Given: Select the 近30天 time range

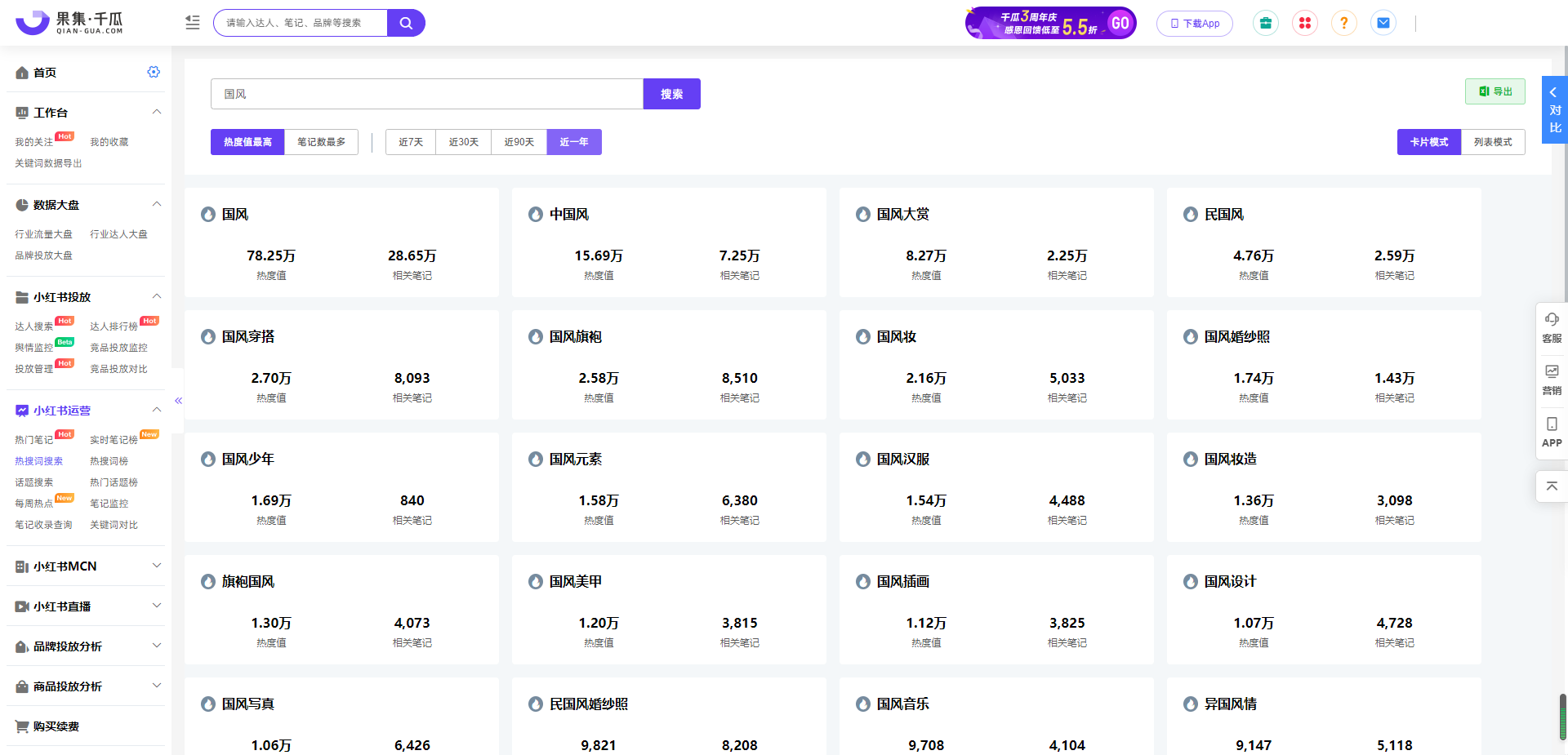Looking at the screenshot, I should coord(463,142).
